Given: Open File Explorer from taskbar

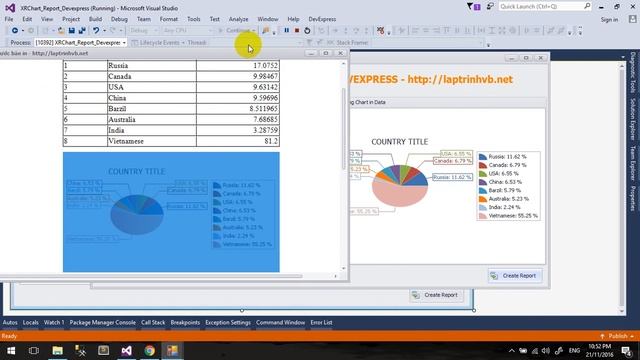Looking at the screenshot, I should point(58,351).
